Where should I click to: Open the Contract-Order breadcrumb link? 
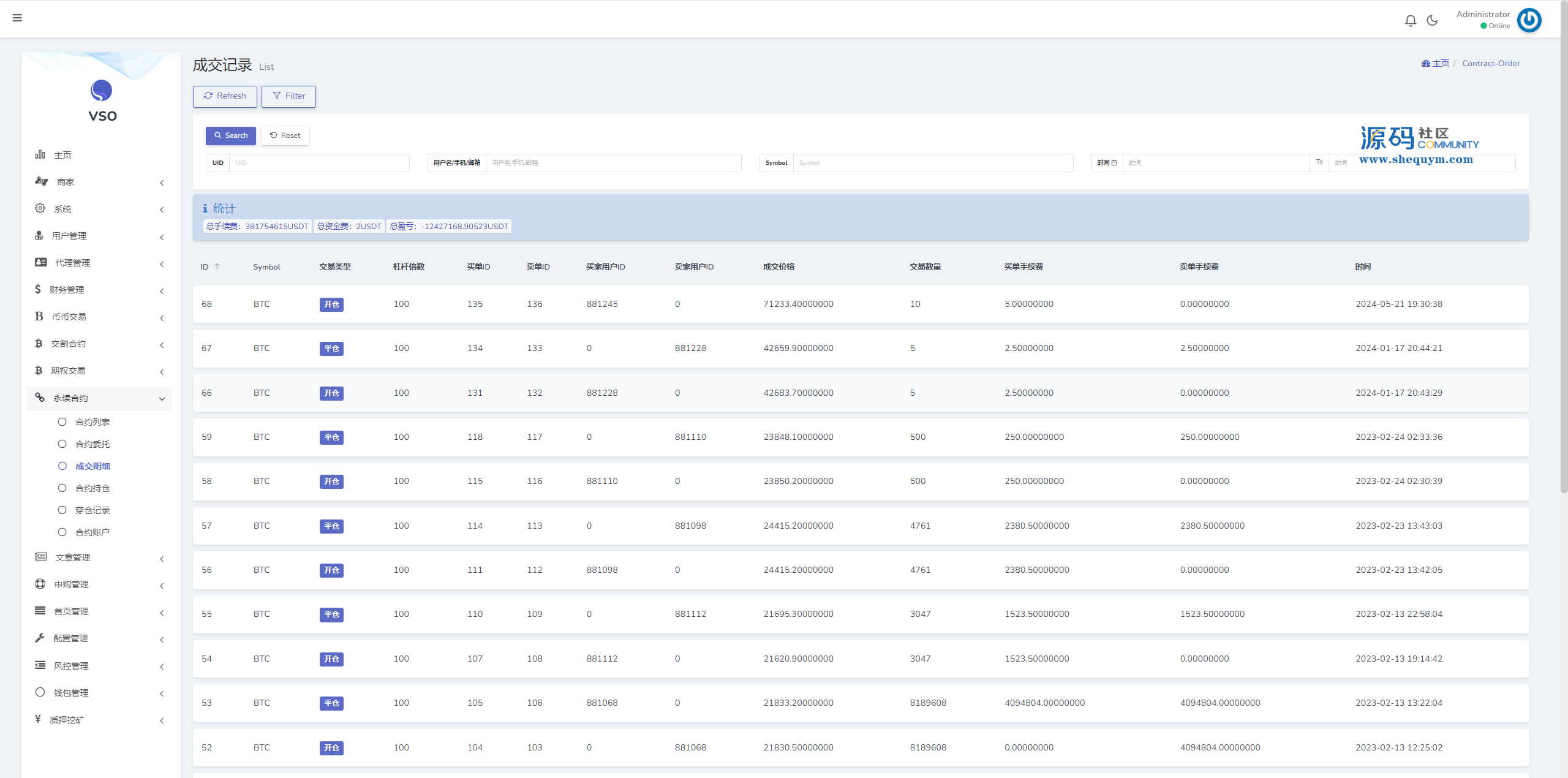1491,63
